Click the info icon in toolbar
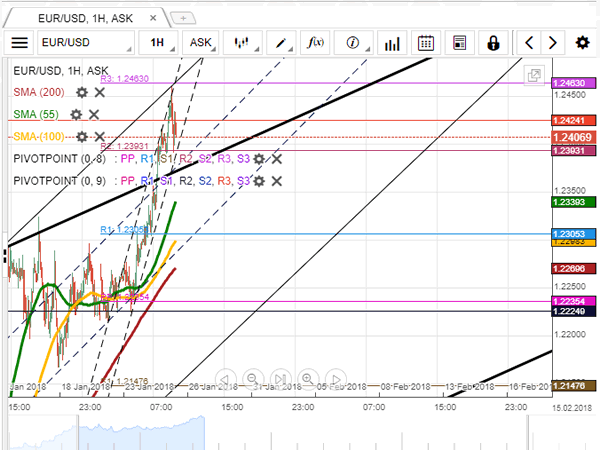Image resolution: width=600 pixels, height=451 pixels. click(355, 42)
